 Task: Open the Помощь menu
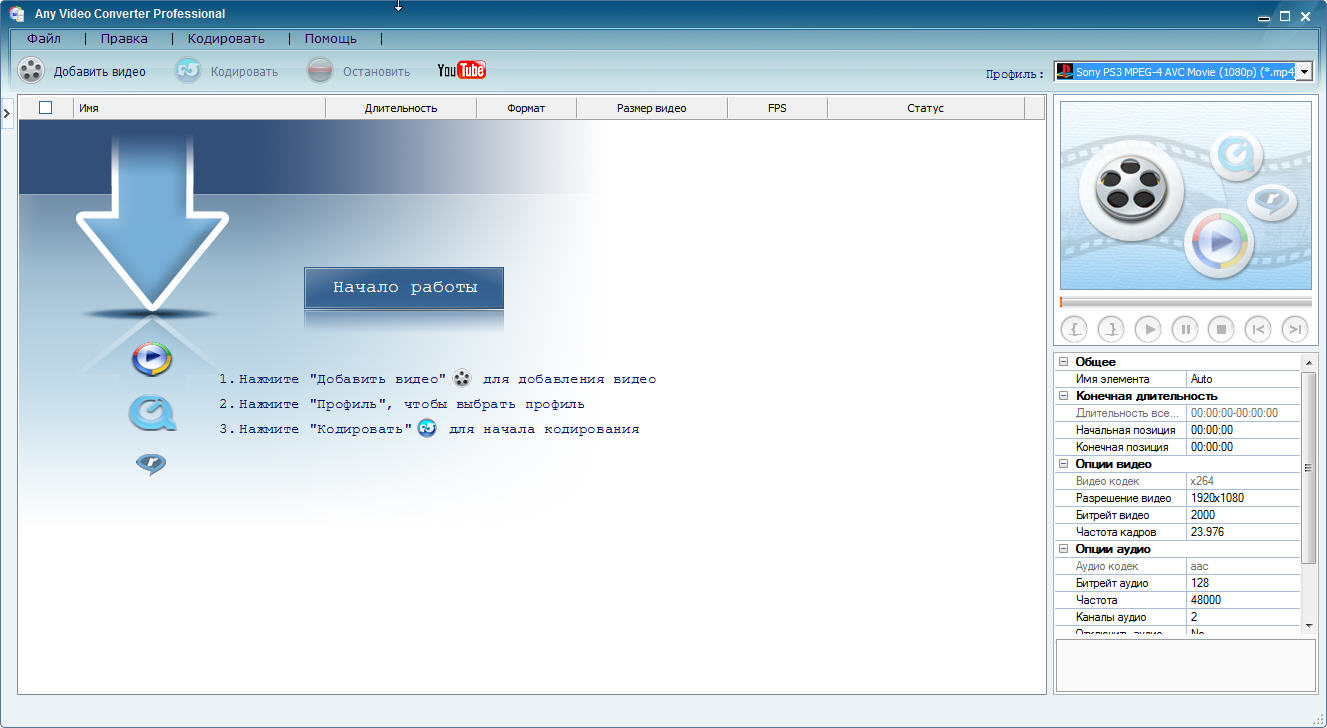click(330, 39)
